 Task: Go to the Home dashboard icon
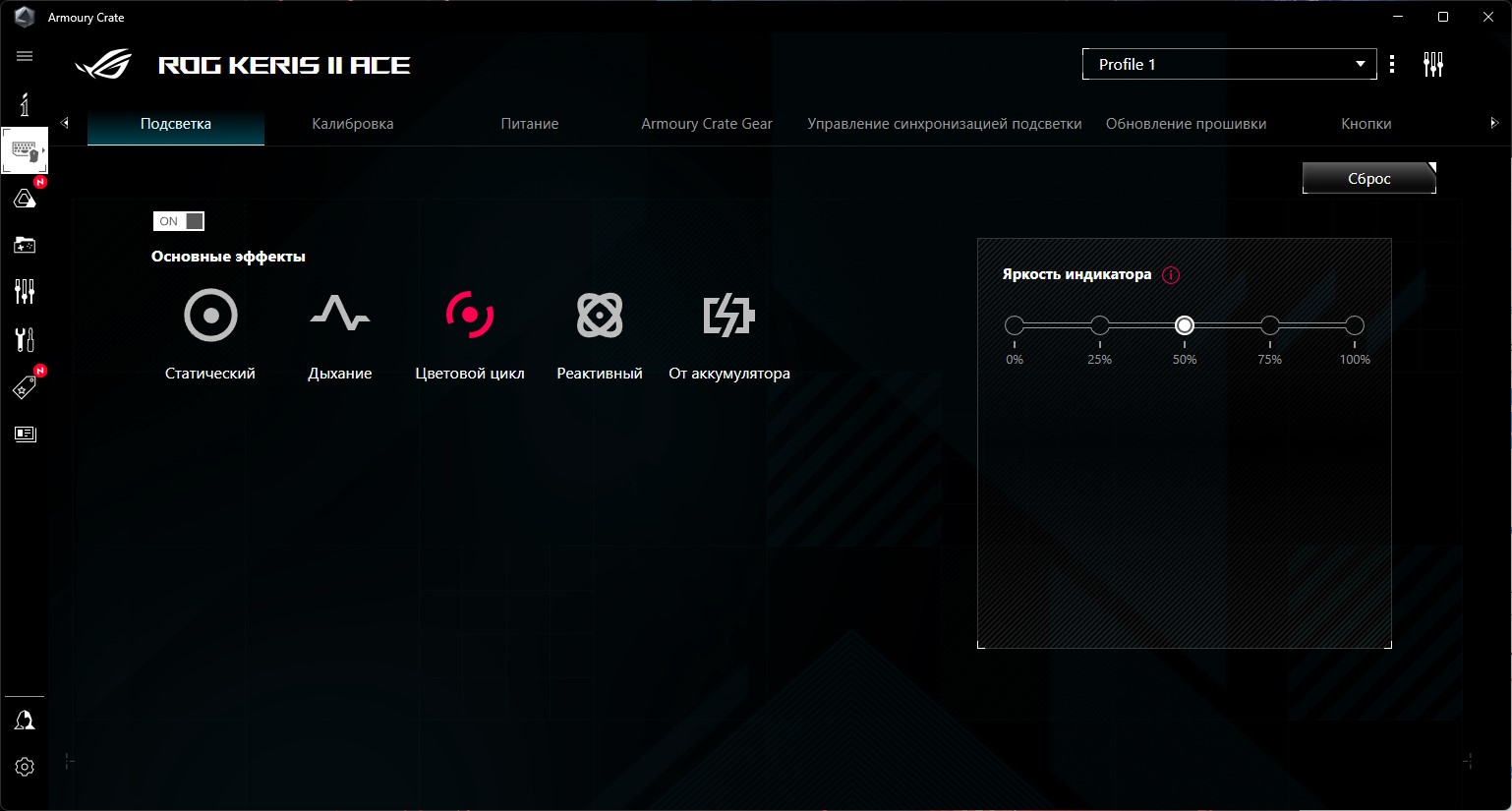tap(25, 103)
